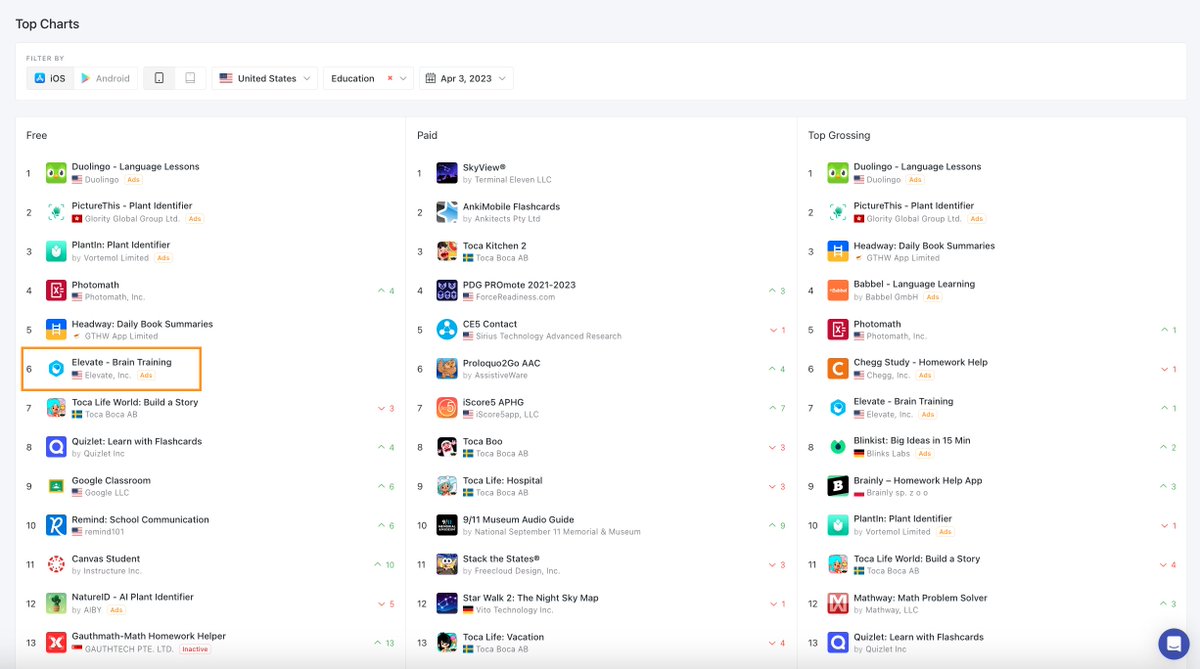Open Remind: School Communication app page
The image size is (1200, 669).
[x=140, y=519]
